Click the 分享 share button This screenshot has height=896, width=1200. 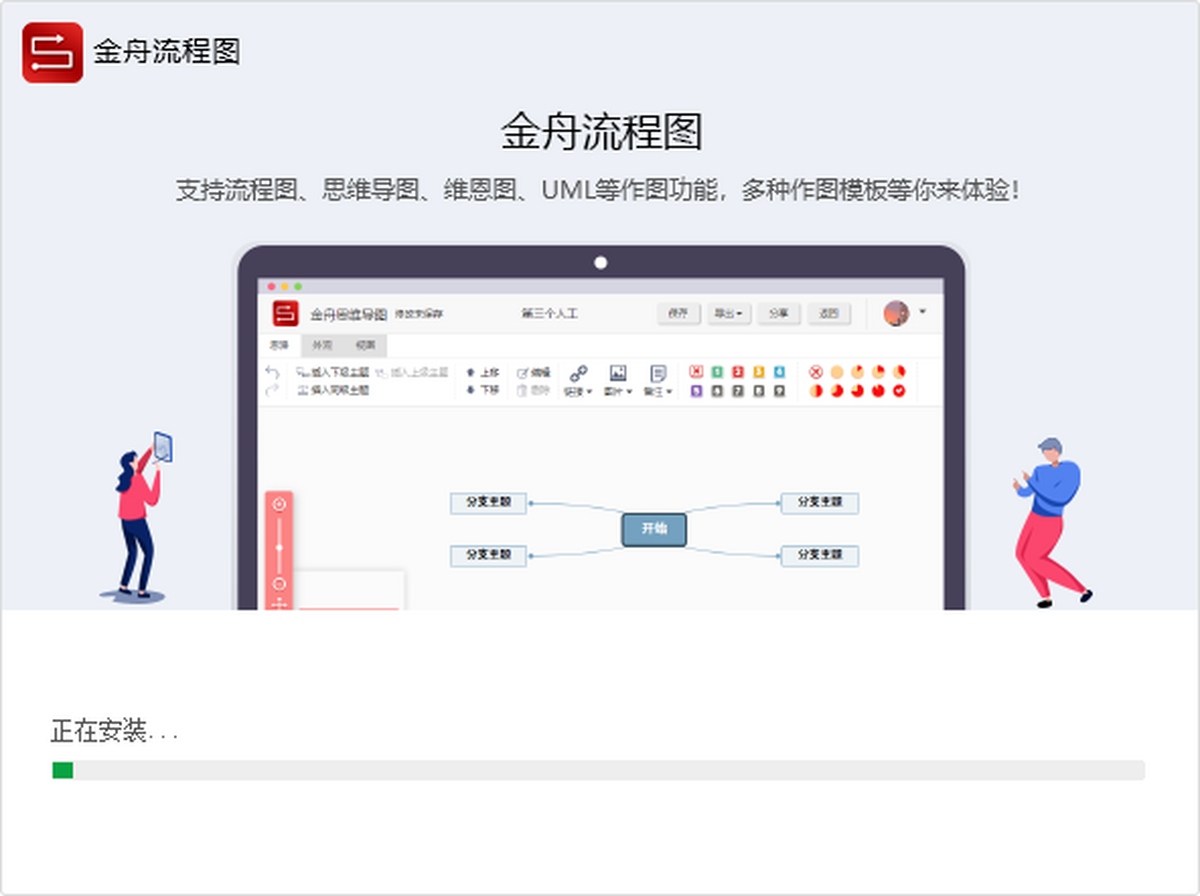point(778,313)
